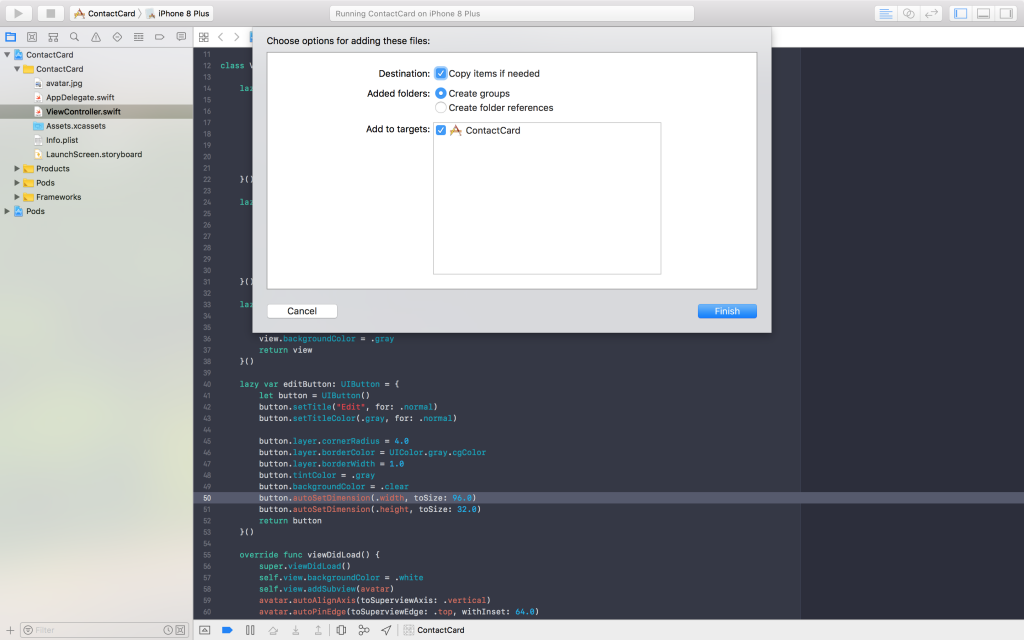Select the Create folder references radio button
The image size is (1024, 640).
[x=440, y=107]
